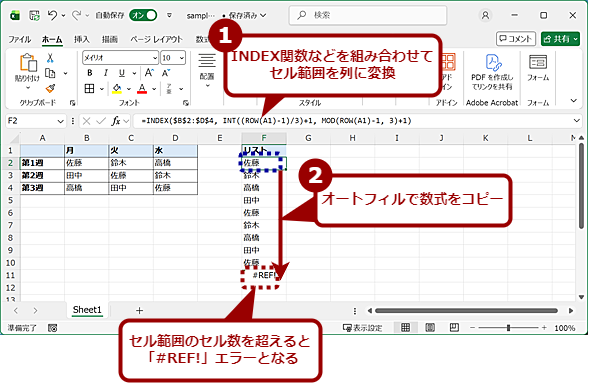Click the insert function fx icon
Screen dimensions: 589x383
[x=116, y=121]
